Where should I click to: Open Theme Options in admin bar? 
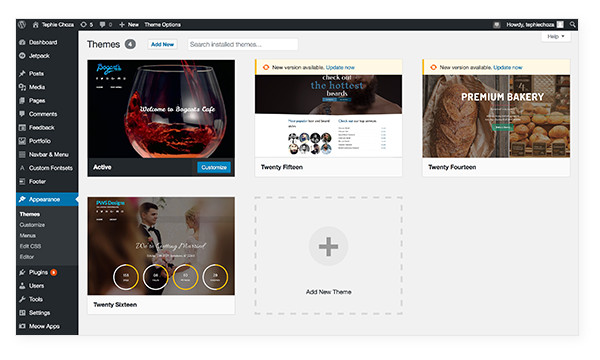pyautogui.click(x=162, y=24)
